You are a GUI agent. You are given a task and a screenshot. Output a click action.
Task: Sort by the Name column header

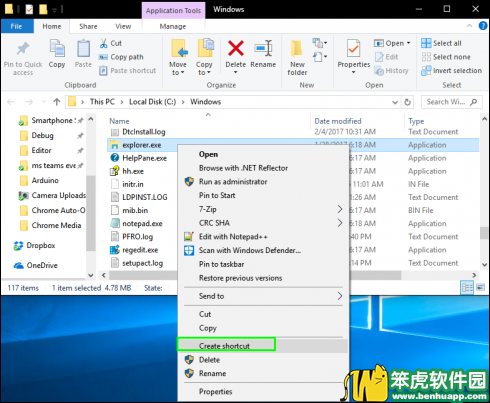coord(119,121)
